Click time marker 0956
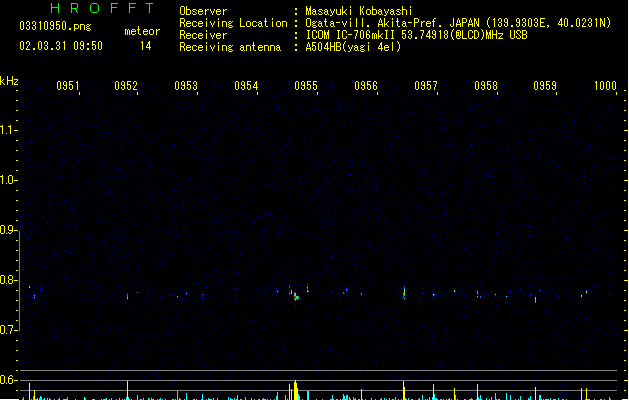The height and width of the screenshot is (400, 629). [x=366, y=86]
